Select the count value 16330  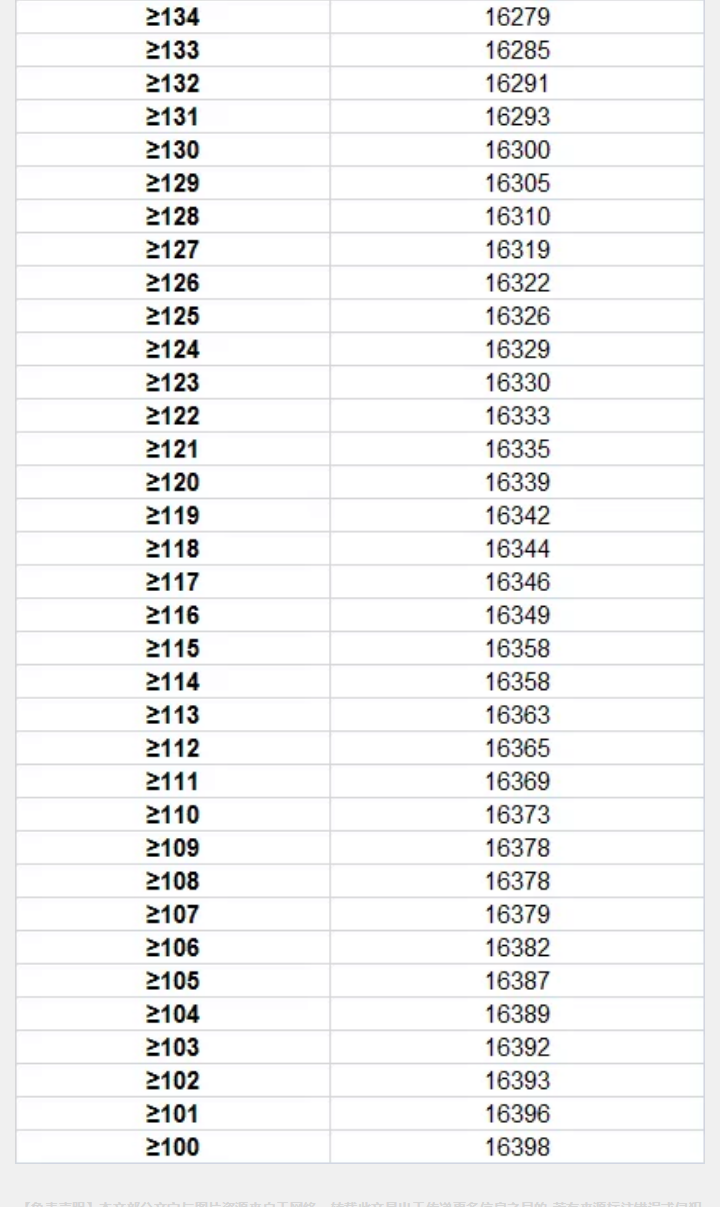pos(517,382)
